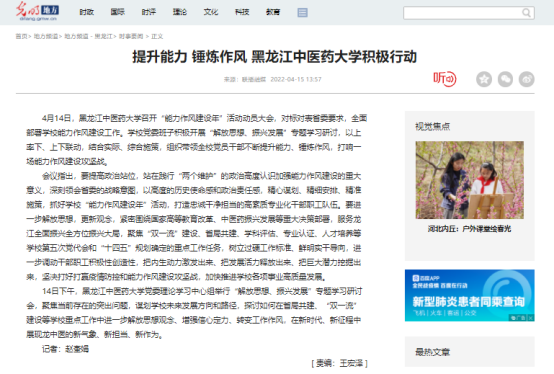Image resolution: width=554 pixels, height=374 pixels.
Task: Visit the 教育 section
Action: pos(273,12)
